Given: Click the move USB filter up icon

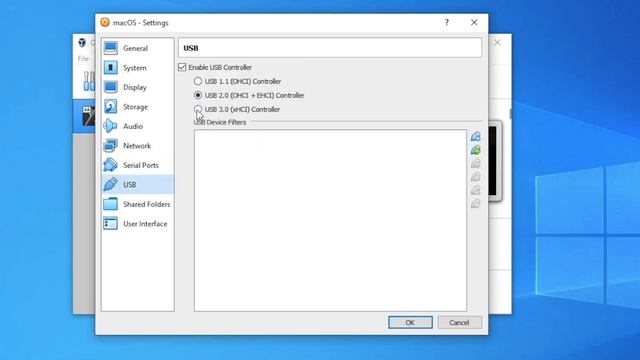Looking at the screenshot, I should (476, 190).
